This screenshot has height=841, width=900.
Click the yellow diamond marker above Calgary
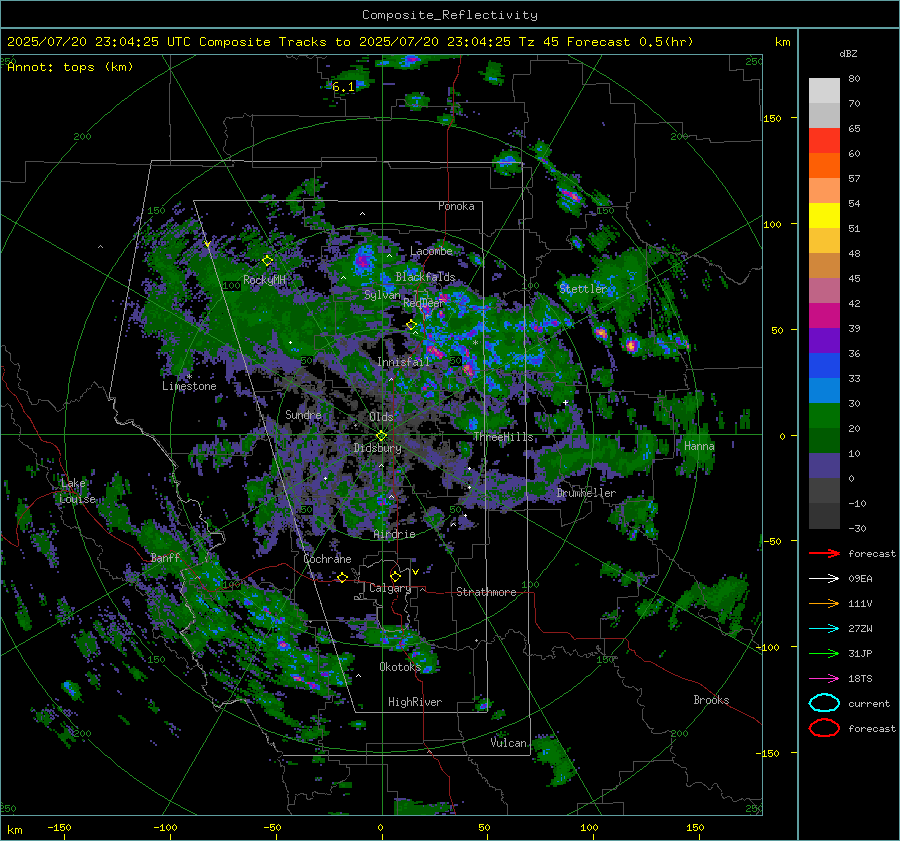click(395, 576)
